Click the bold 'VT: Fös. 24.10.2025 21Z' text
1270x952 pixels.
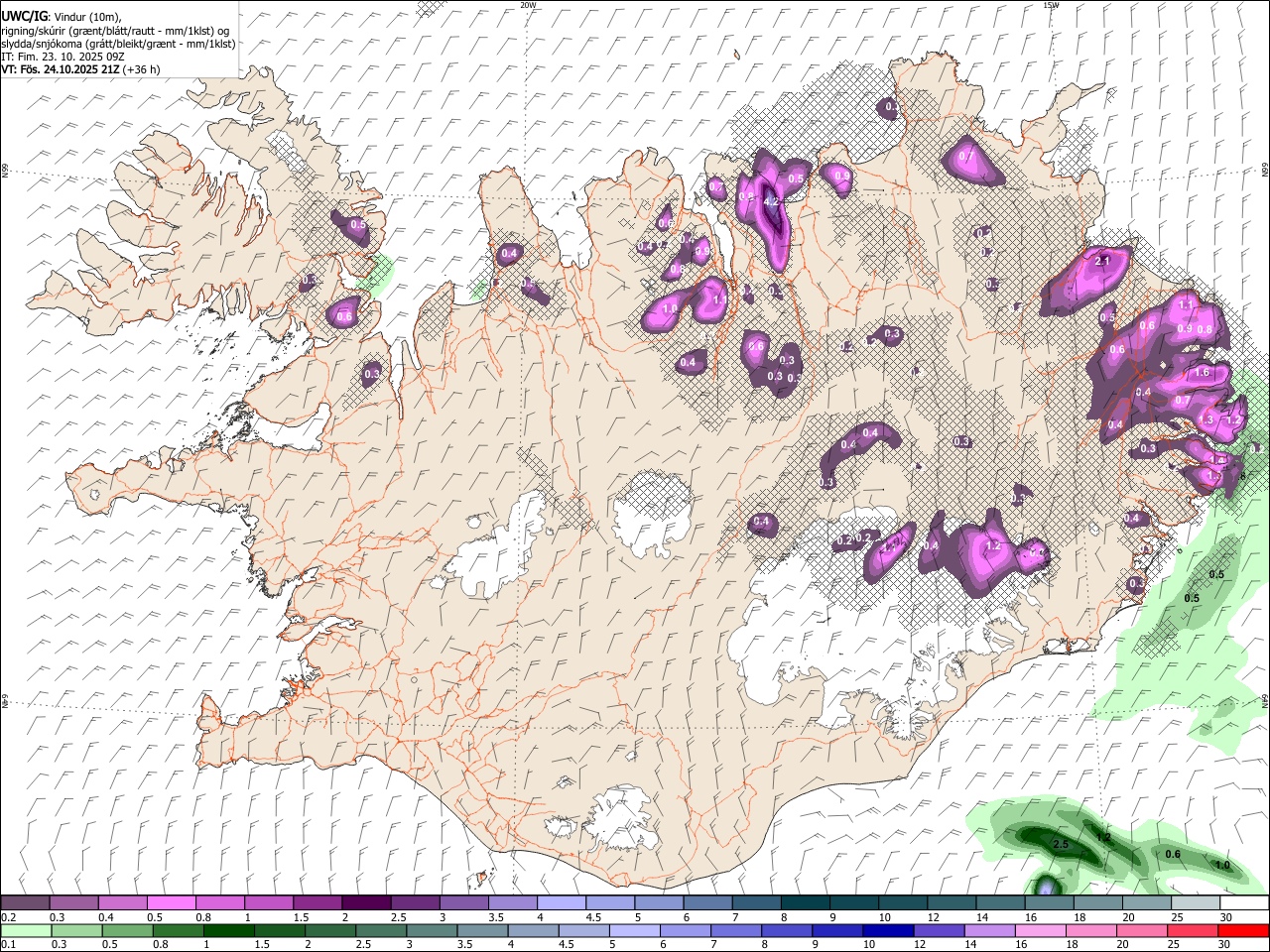[60, 69]
